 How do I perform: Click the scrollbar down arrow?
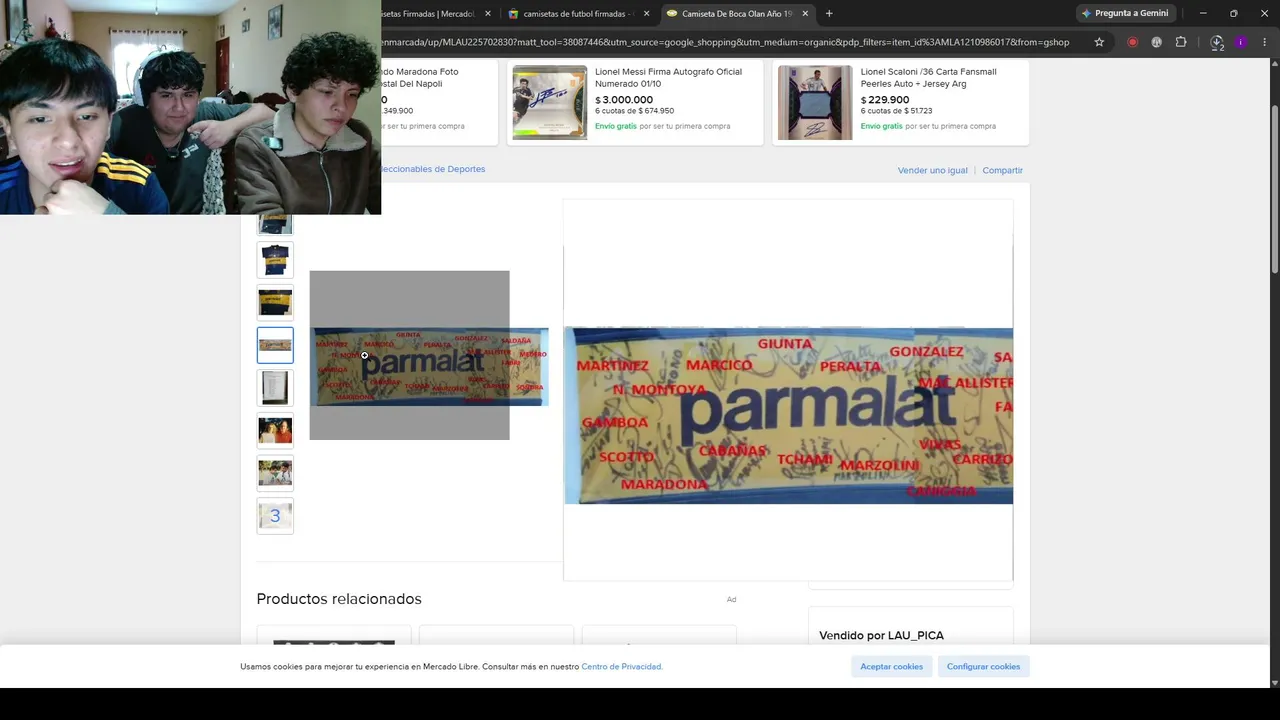pyautogui.click(x=1274, y=683)
